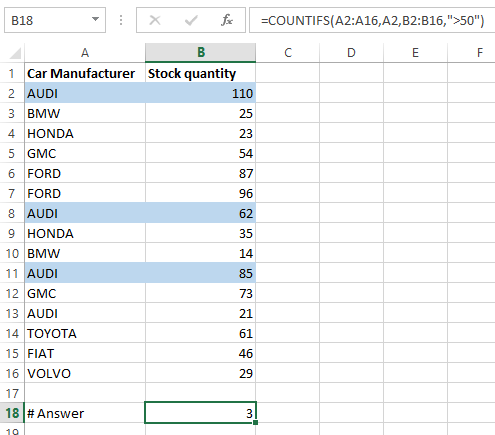Viewport: 495px width, 435px height.
Task: Select cell with value 23
Action: point(201,133)
